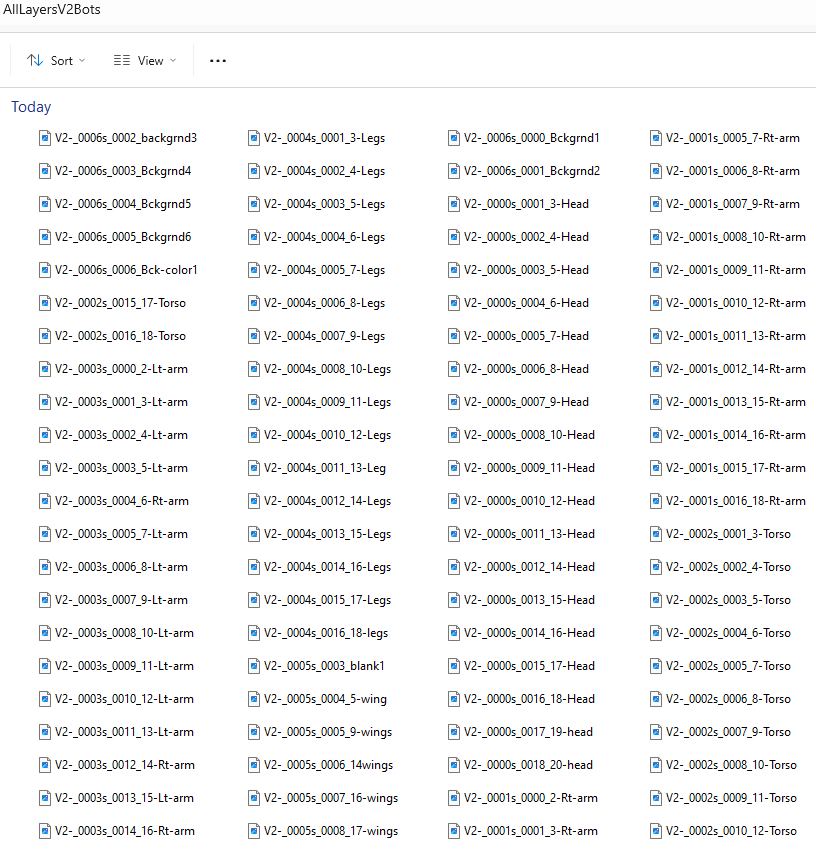Screen dimensions: 816x842
Task: Click file icon of V2-_0004s_0016_18-legs
Action: [254, 633]
